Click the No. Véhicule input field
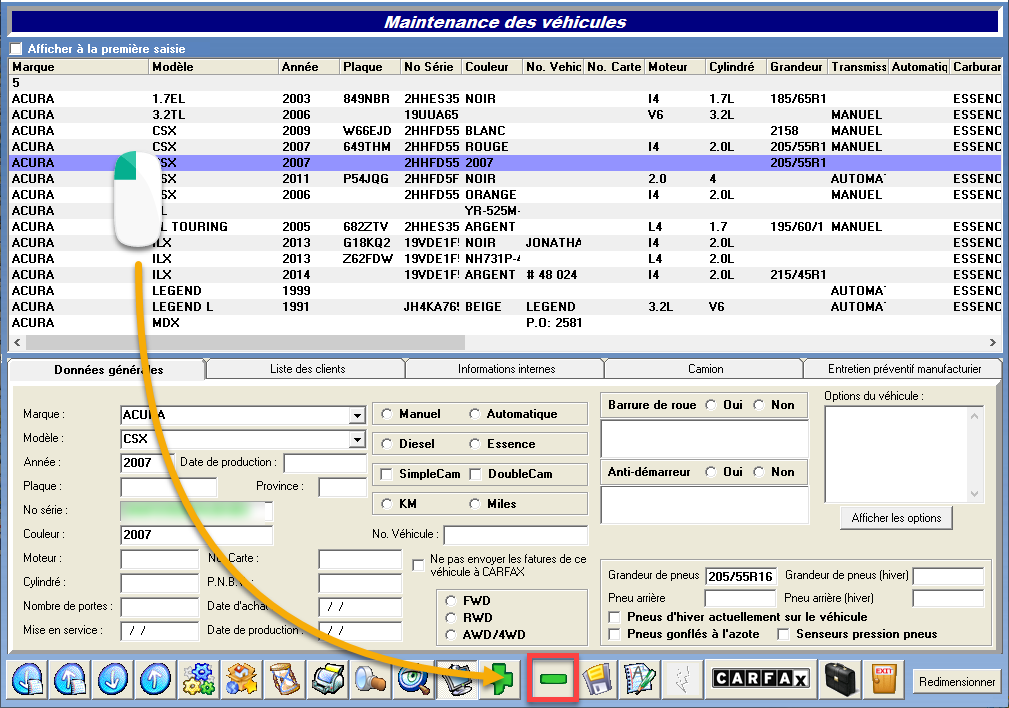1009x708 pixels. tap(515, 535)
